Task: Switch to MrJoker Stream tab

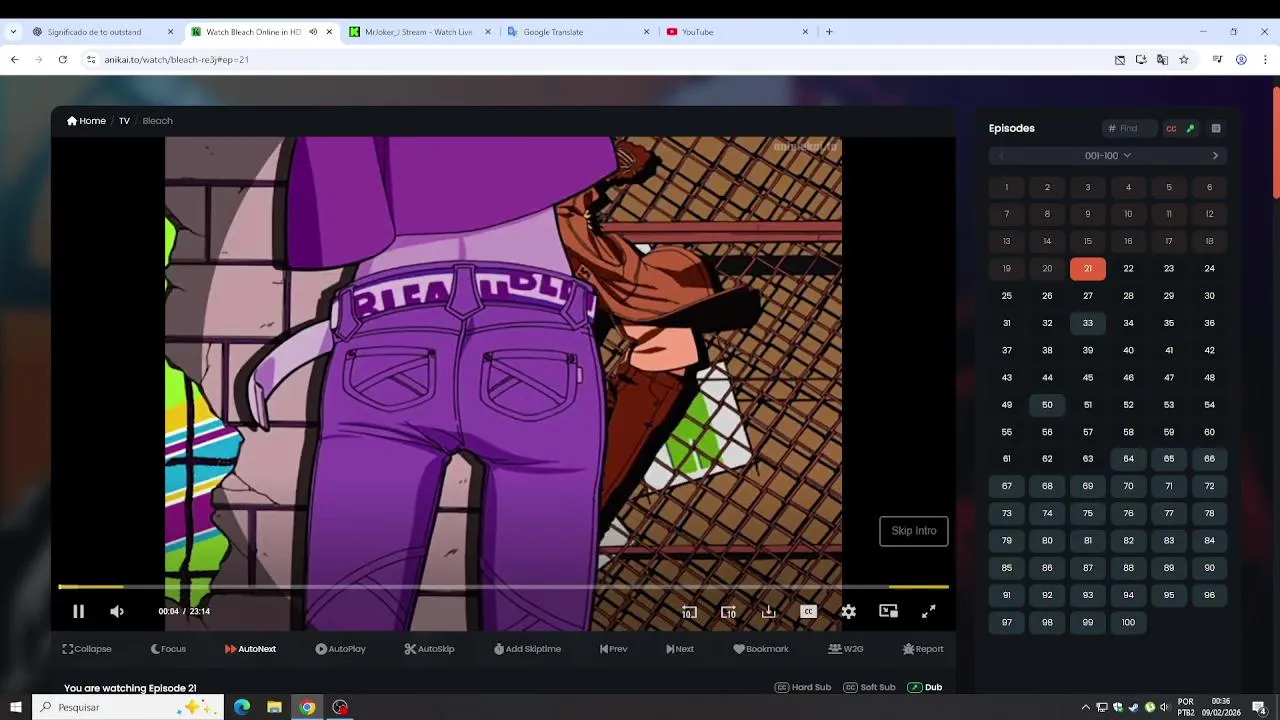Action: (418, 32)
